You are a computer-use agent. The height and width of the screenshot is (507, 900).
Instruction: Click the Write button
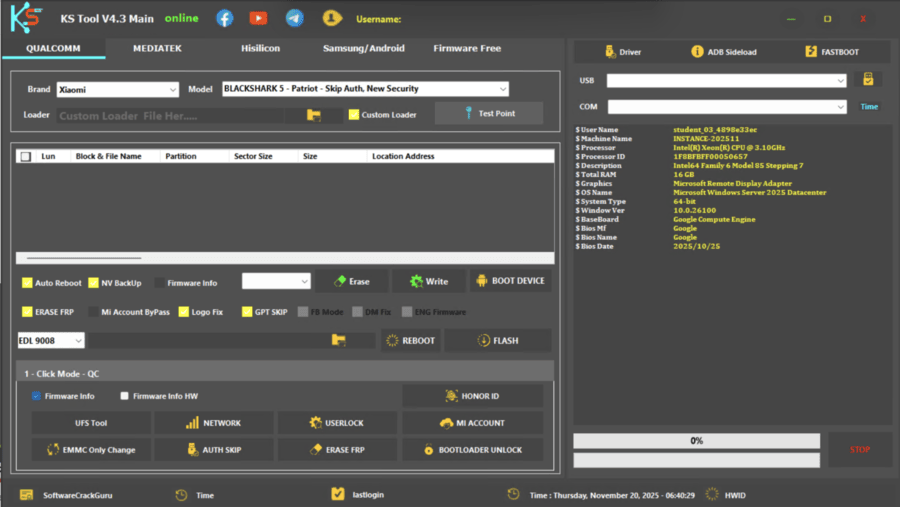click(429, 281)
